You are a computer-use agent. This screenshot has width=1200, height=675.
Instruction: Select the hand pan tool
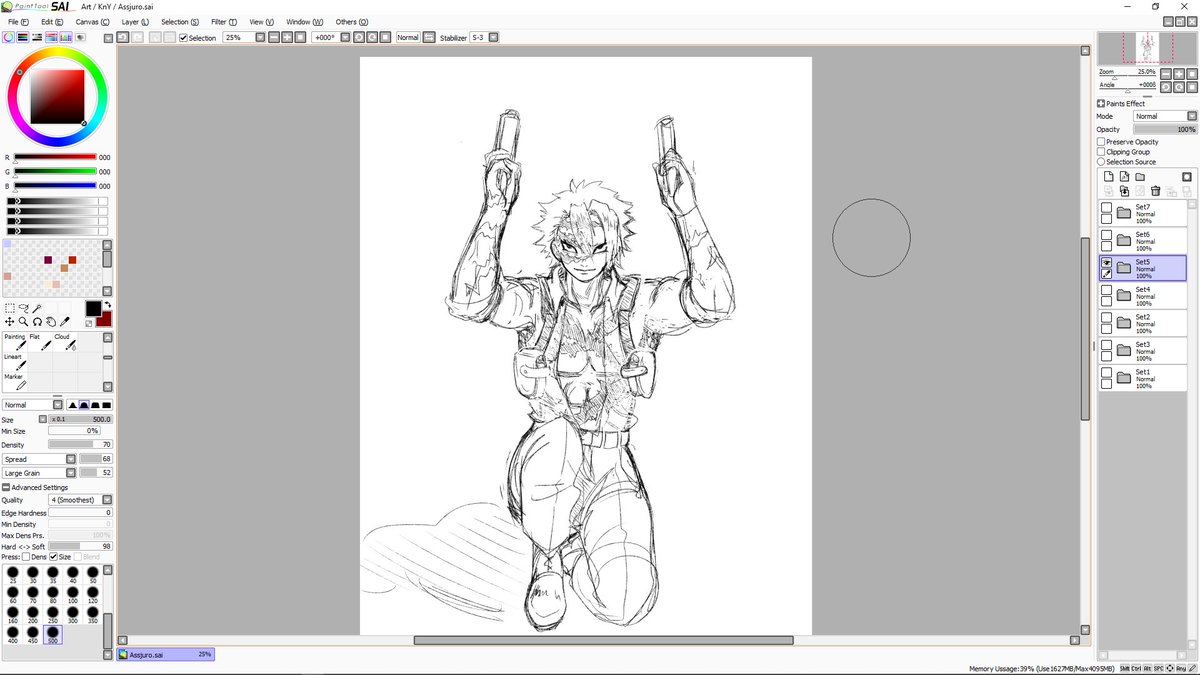pos(50,322)
